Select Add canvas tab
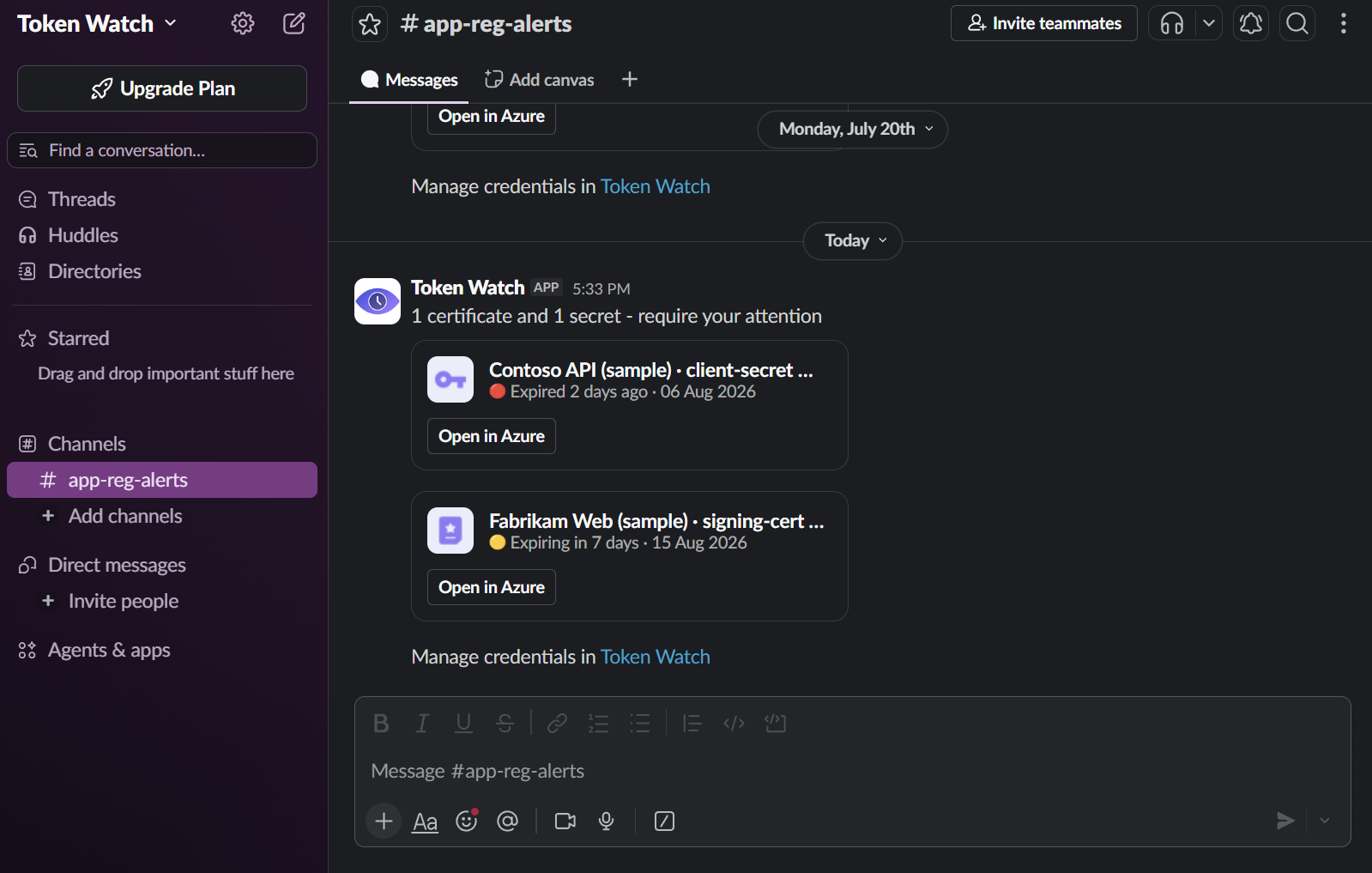 click(x=539, y=80)
